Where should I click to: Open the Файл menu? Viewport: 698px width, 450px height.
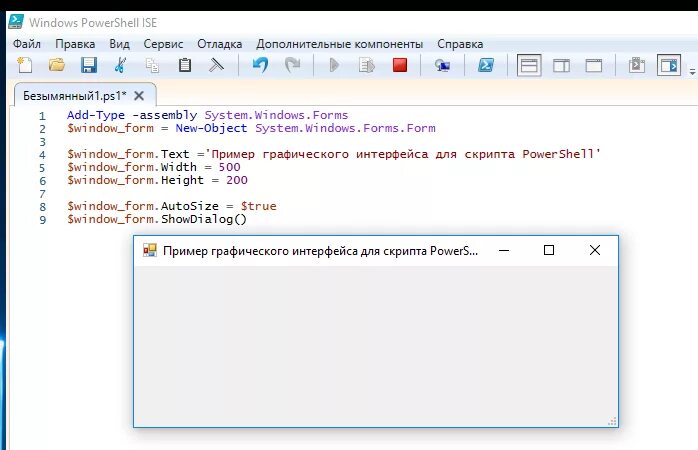tap(27, 44)
